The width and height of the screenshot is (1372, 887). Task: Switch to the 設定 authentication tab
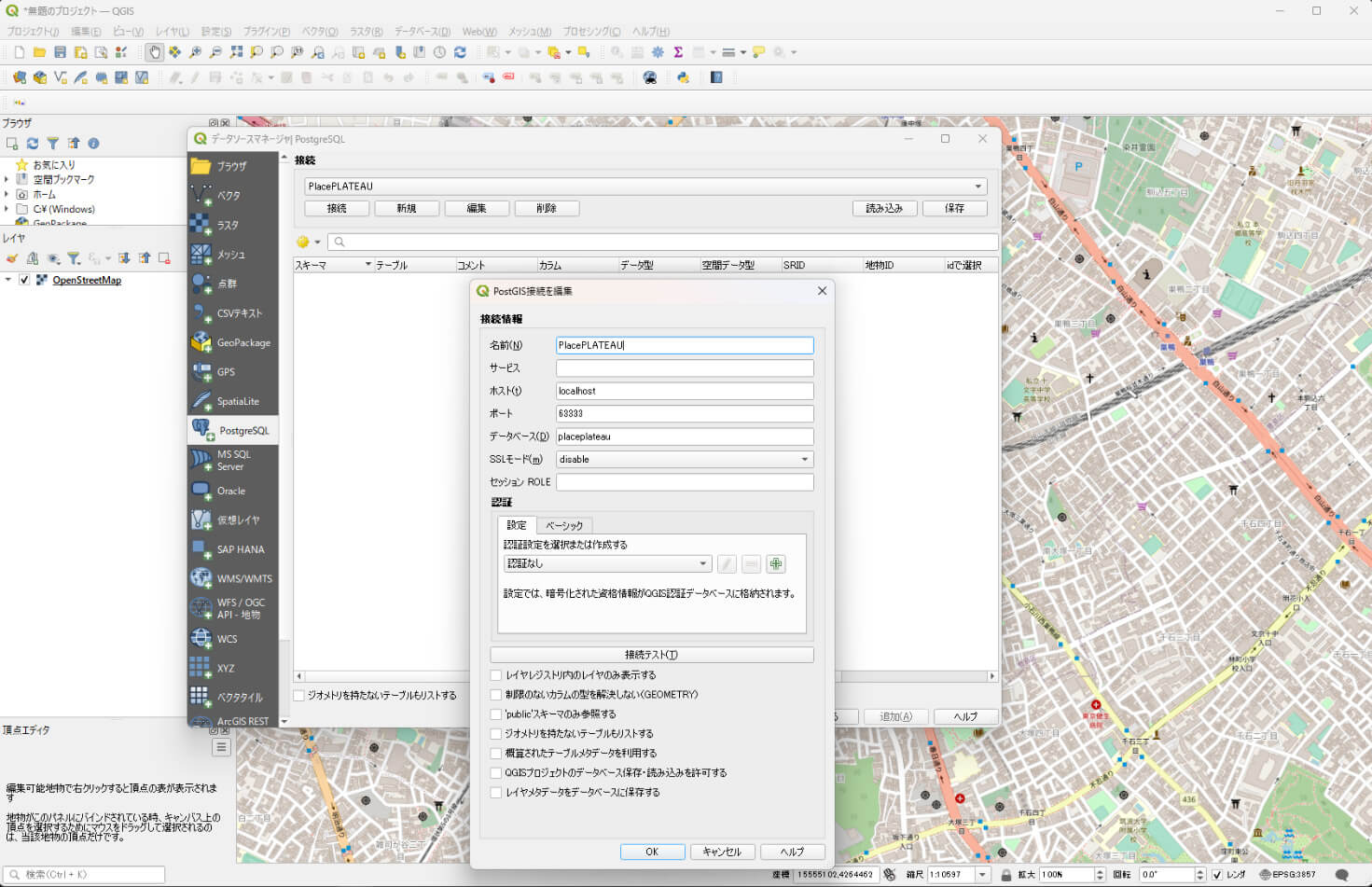(x=517, y=525)
